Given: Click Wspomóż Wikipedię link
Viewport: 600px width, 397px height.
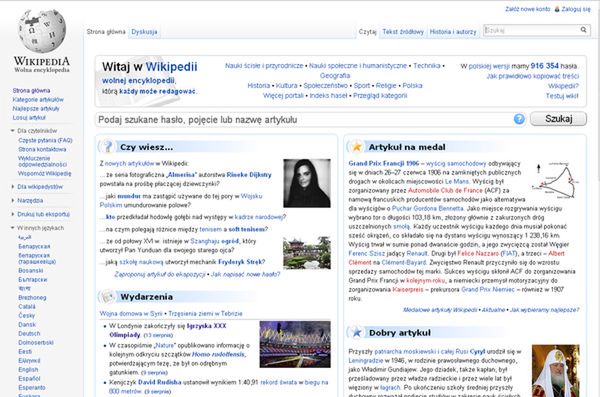Looking at the screenshot, I should point(45,173).
